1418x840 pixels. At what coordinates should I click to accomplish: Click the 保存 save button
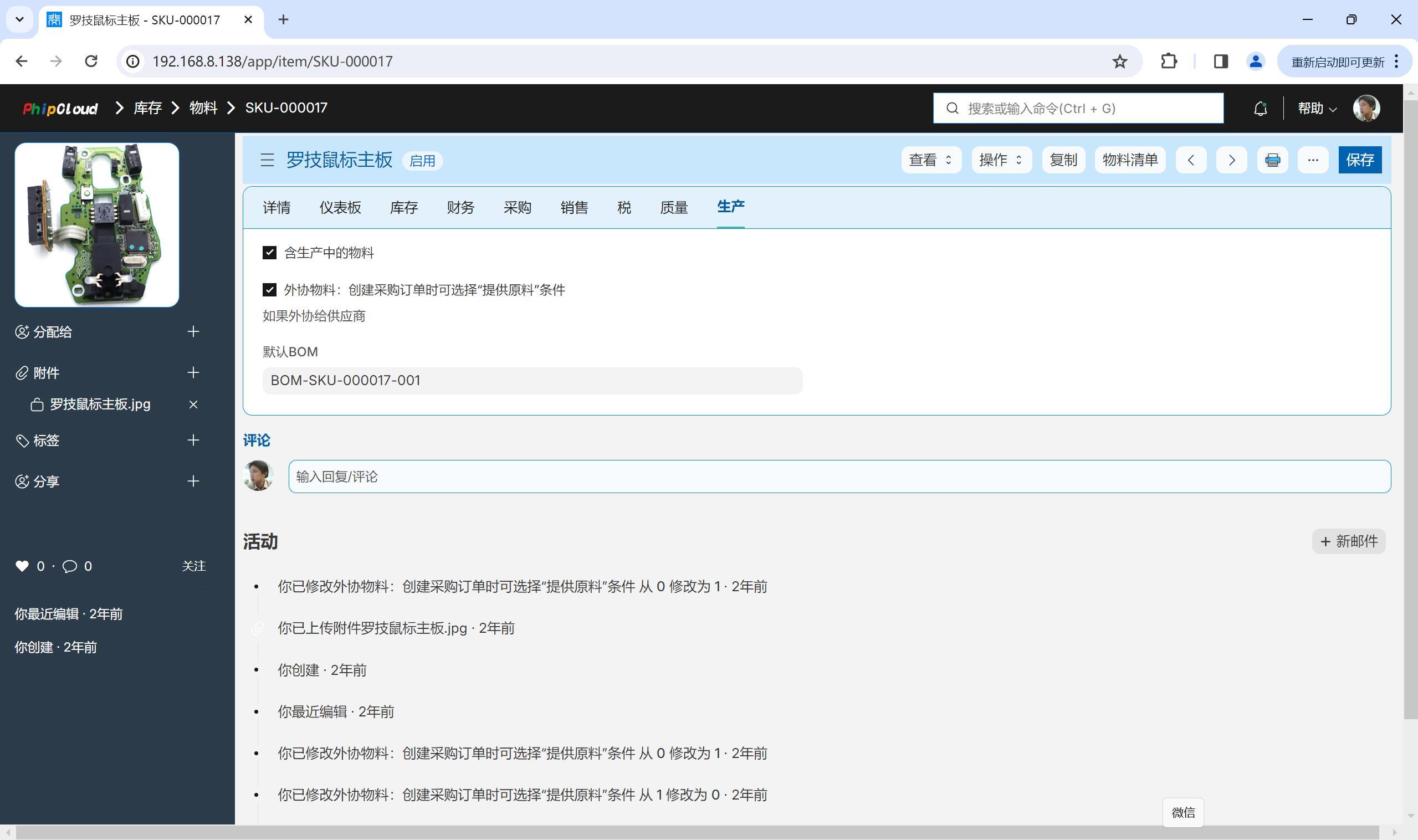click(1359, 160)
